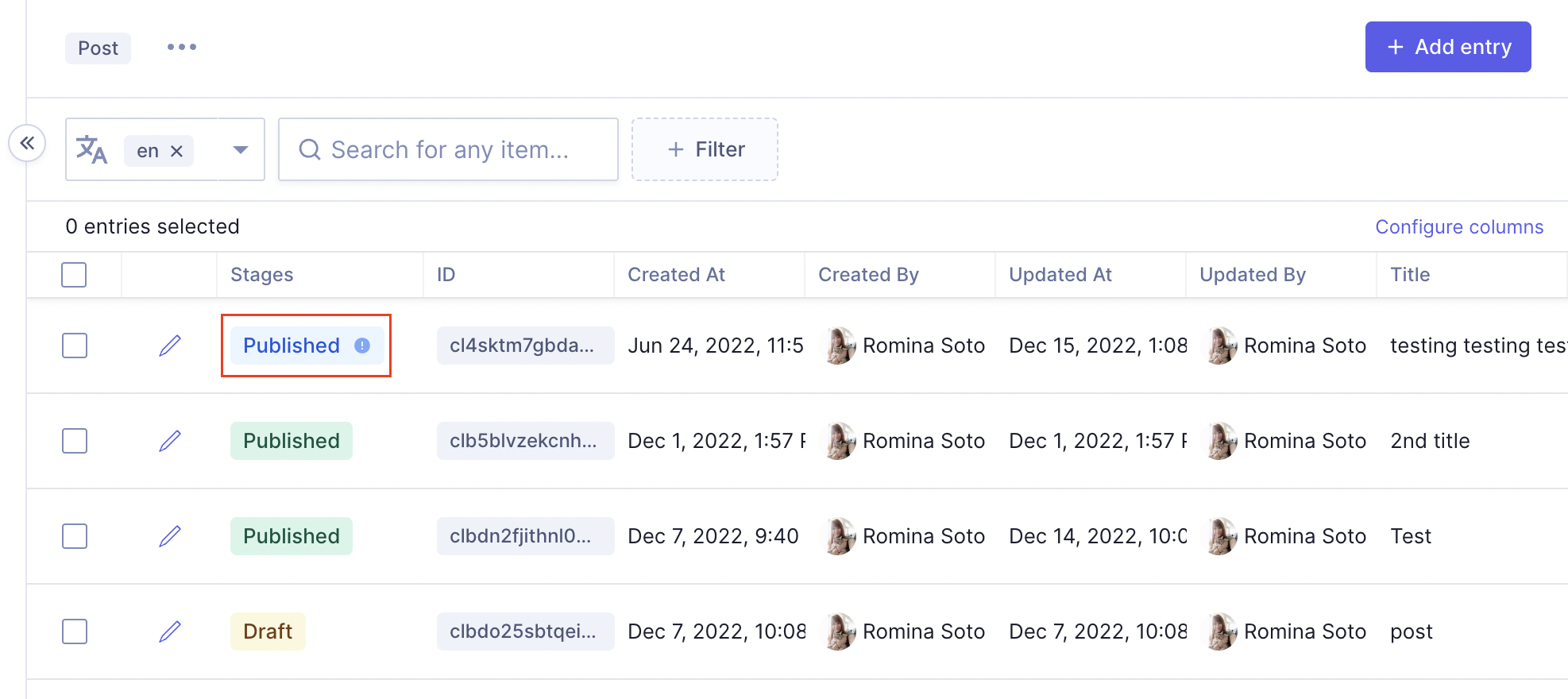Image resolution: width=1568 pixels, height=699 pixels.
Task: Open editor for '2nd title' entry via pencil
Action: coord(170,441)
